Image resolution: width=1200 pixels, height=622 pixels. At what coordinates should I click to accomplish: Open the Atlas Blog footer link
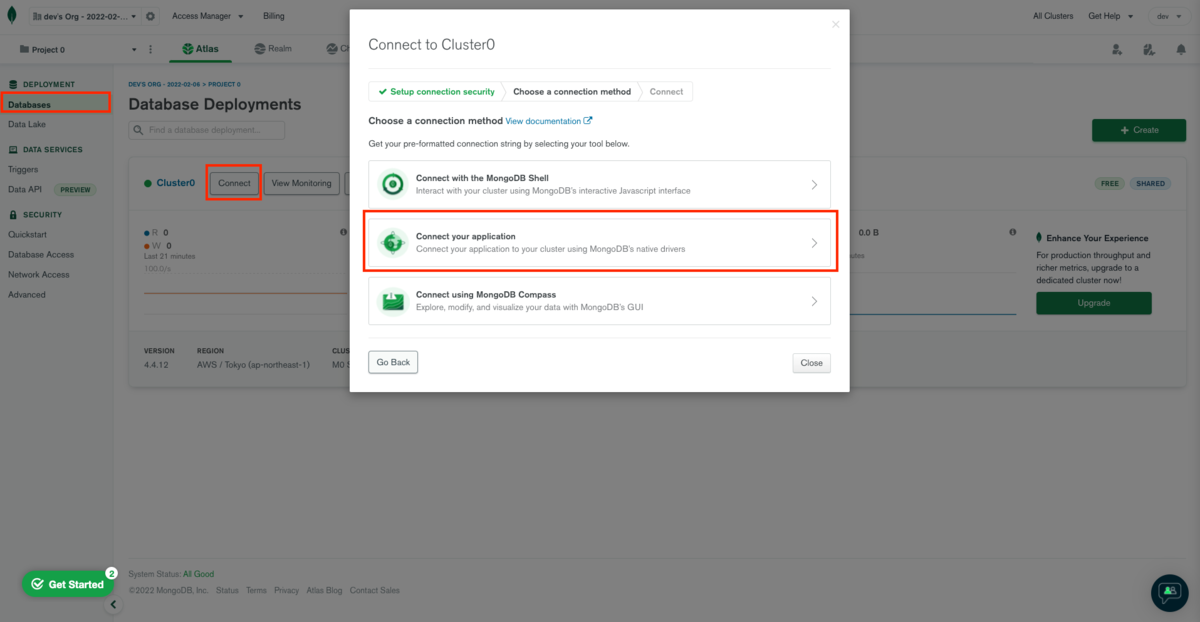point(324,590)
